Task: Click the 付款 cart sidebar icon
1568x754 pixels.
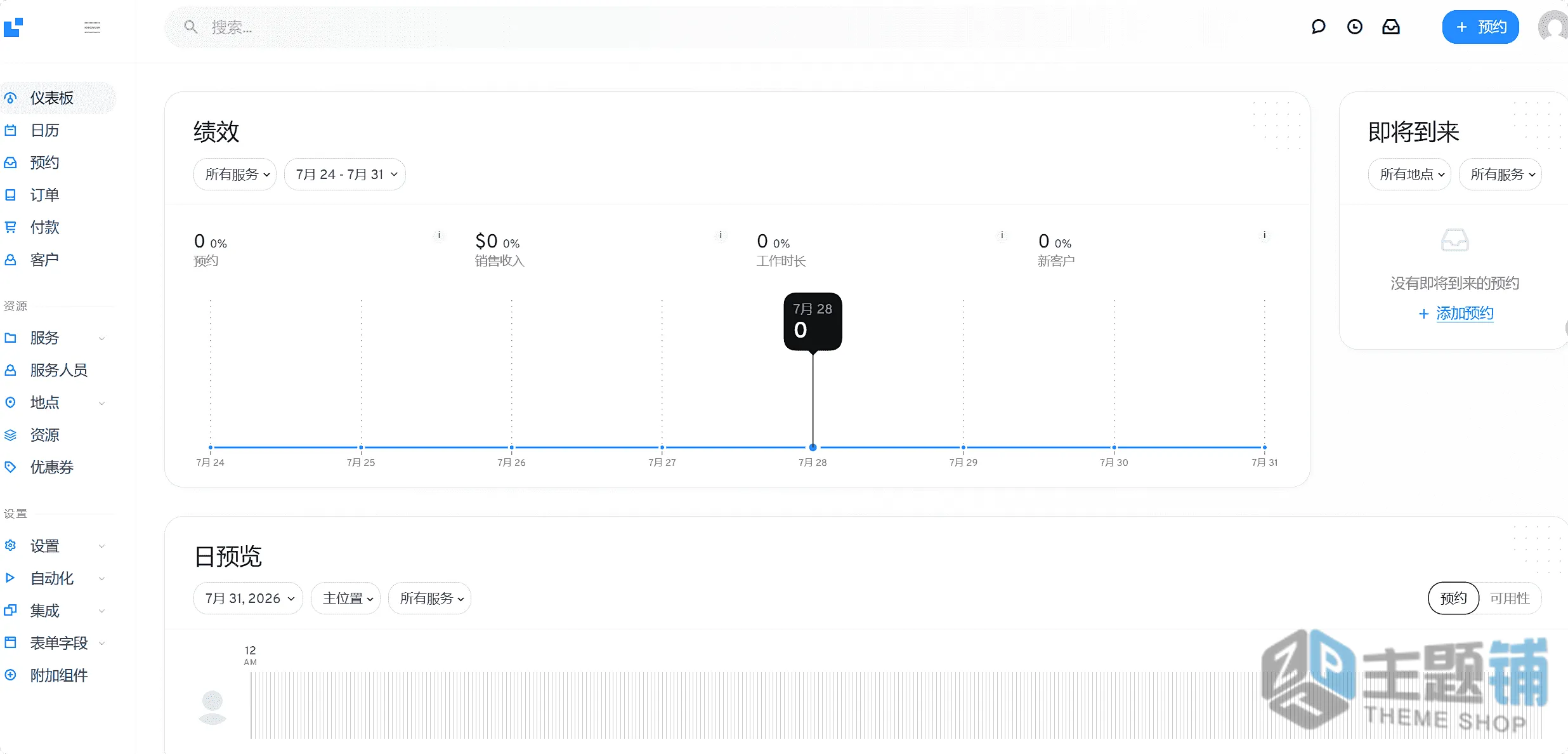Action: click(x=10, y=227)
